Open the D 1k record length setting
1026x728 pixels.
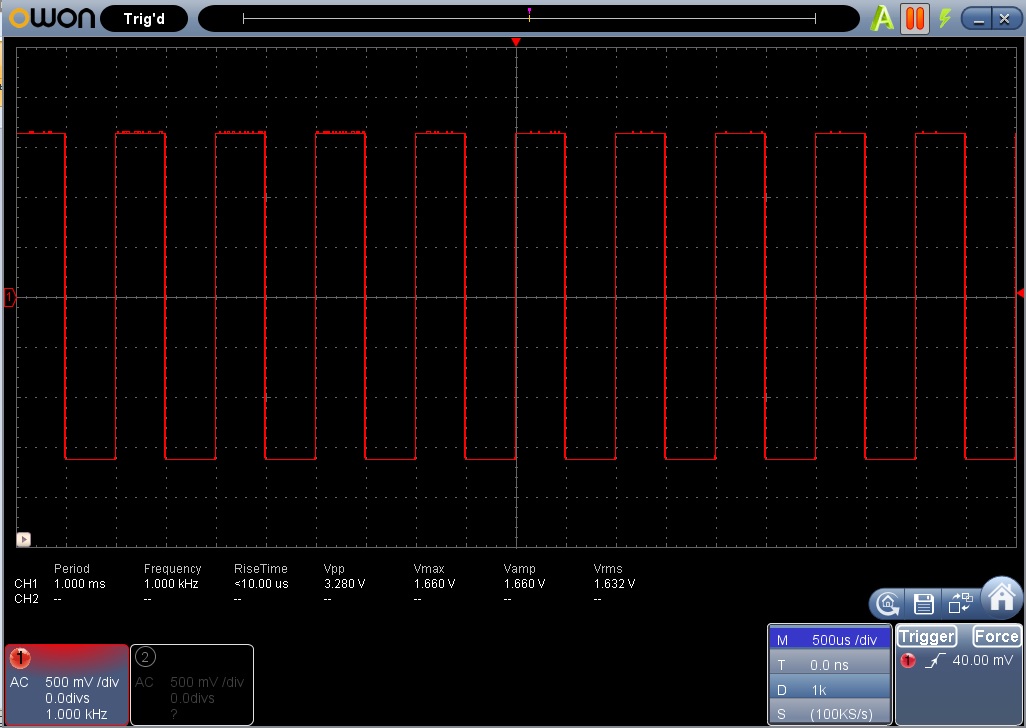(x=828, y=689)
